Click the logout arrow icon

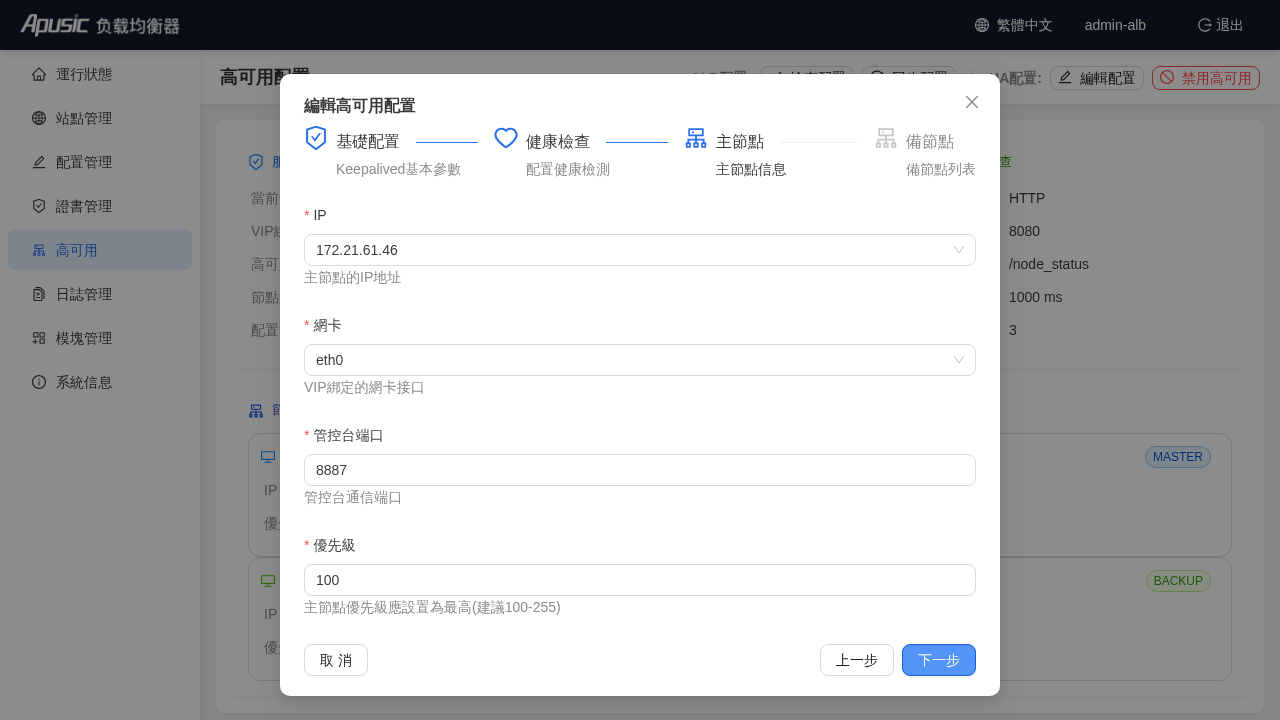point(1204,25)
